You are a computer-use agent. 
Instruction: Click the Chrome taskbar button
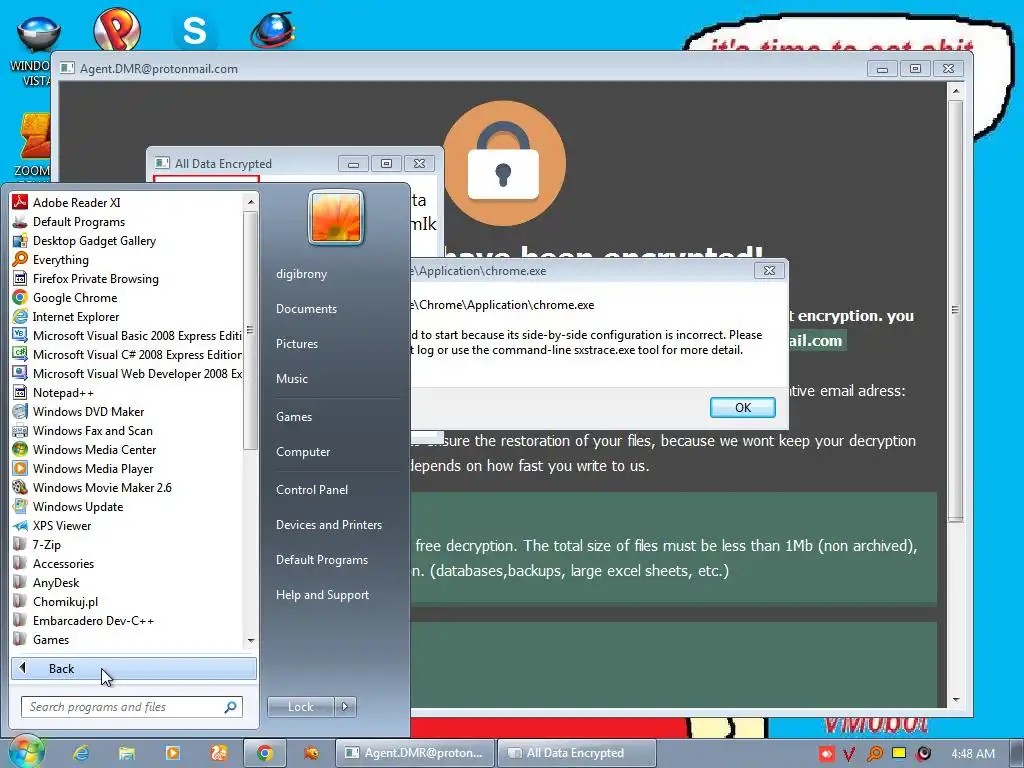(264, 753)
